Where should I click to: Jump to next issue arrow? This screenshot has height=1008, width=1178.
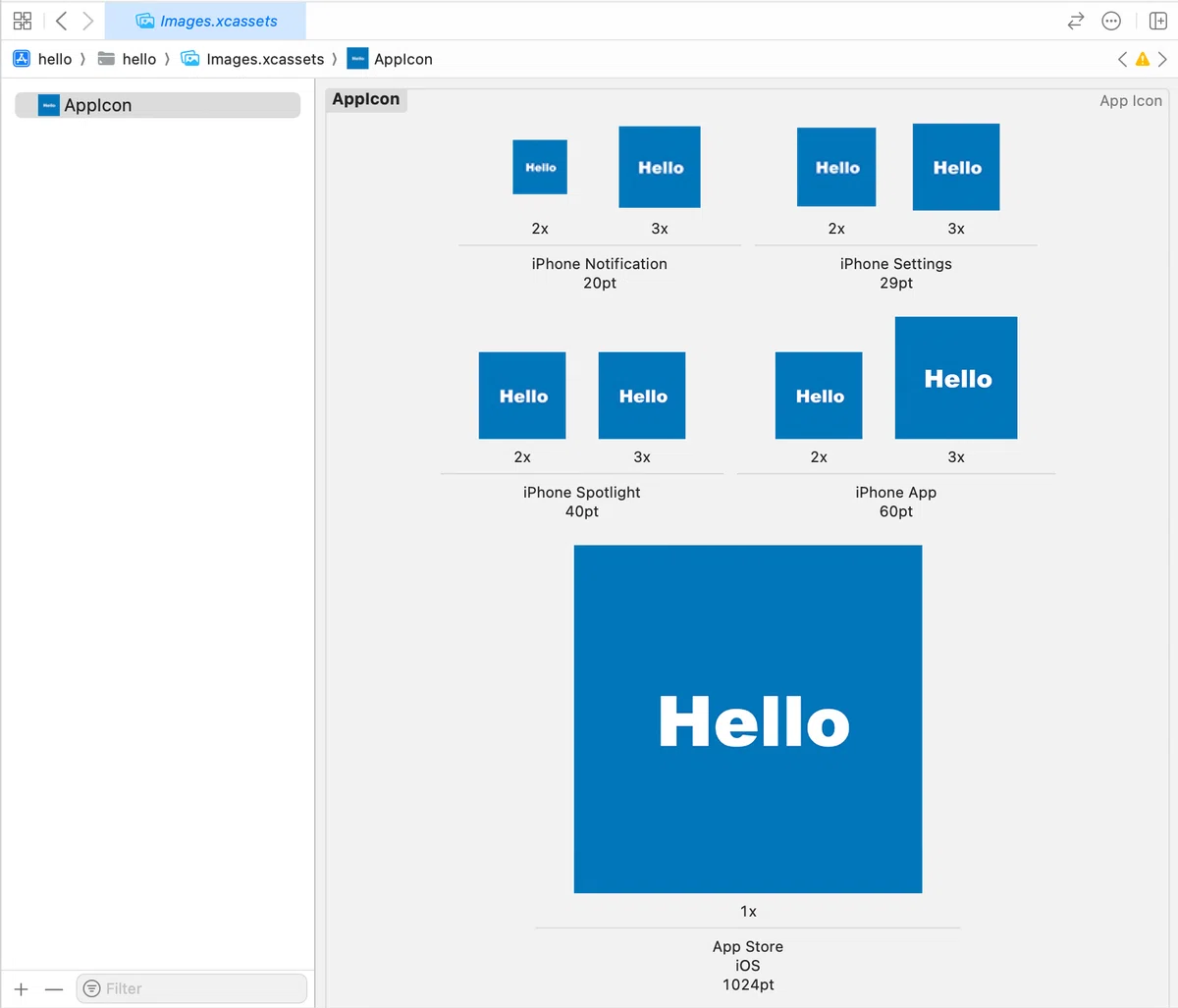tap(1162, 59)
